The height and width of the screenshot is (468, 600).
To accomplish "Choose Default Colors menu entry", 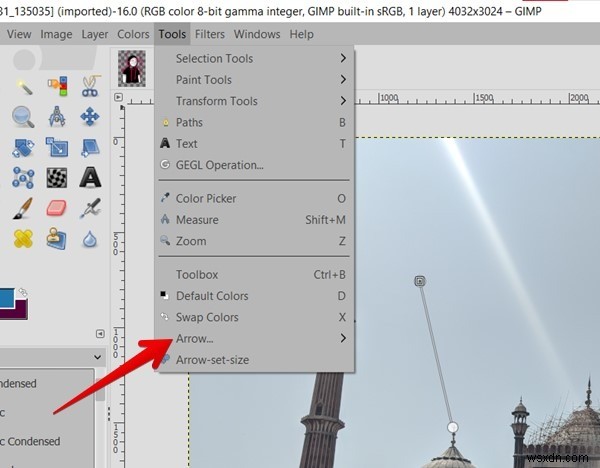I will (x=254, y=296).
